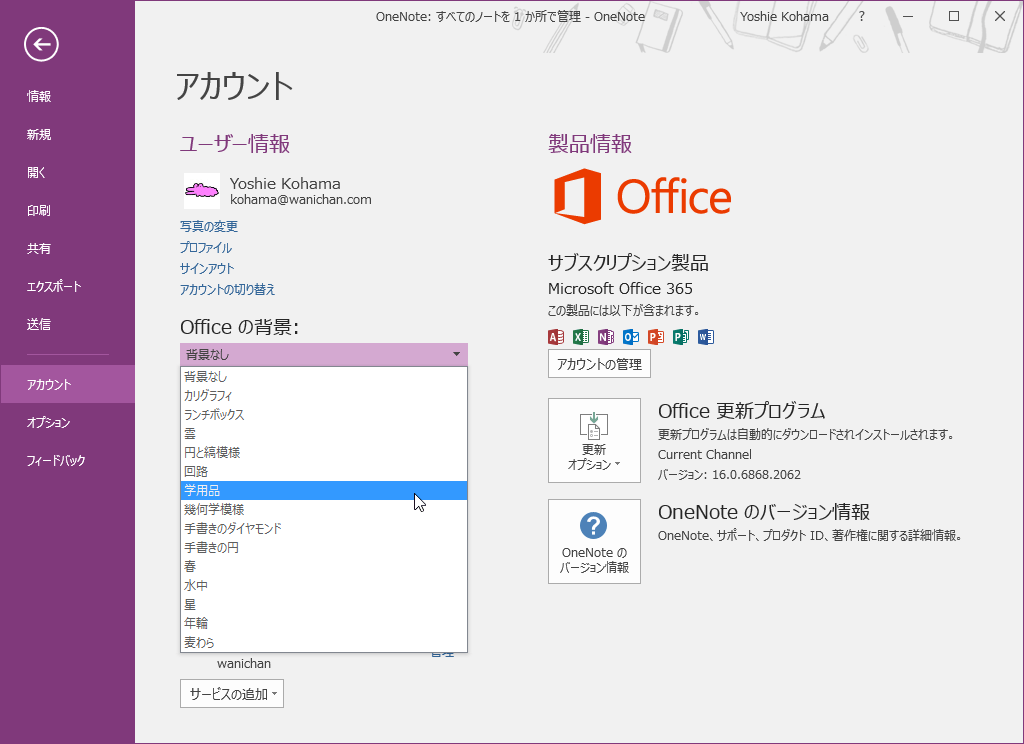Image resolution: width=1024 pixels, height=744 pixels.
Task: Open 情報 in the sidebar
Action: coord(67,97)
